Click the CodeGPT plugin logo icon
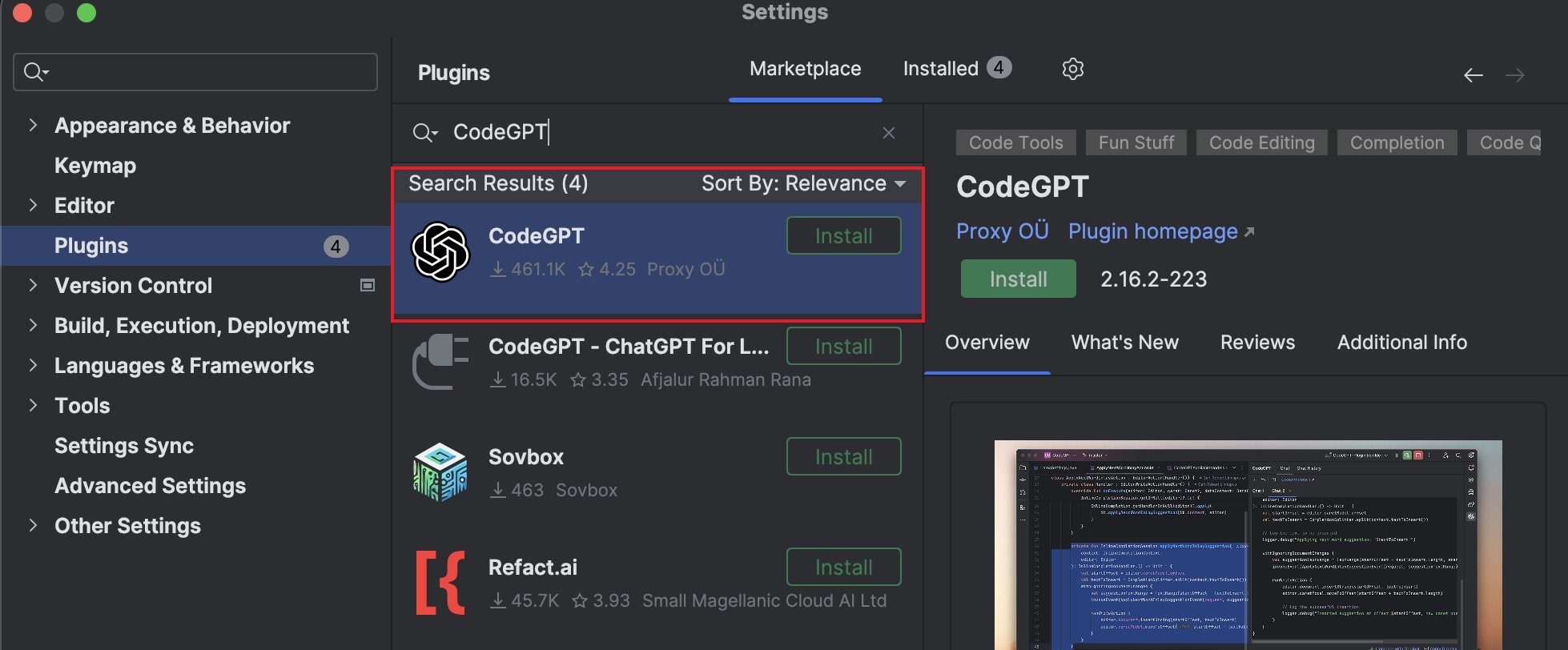This screenshot has width=1568, height=650. coord(440,252)
